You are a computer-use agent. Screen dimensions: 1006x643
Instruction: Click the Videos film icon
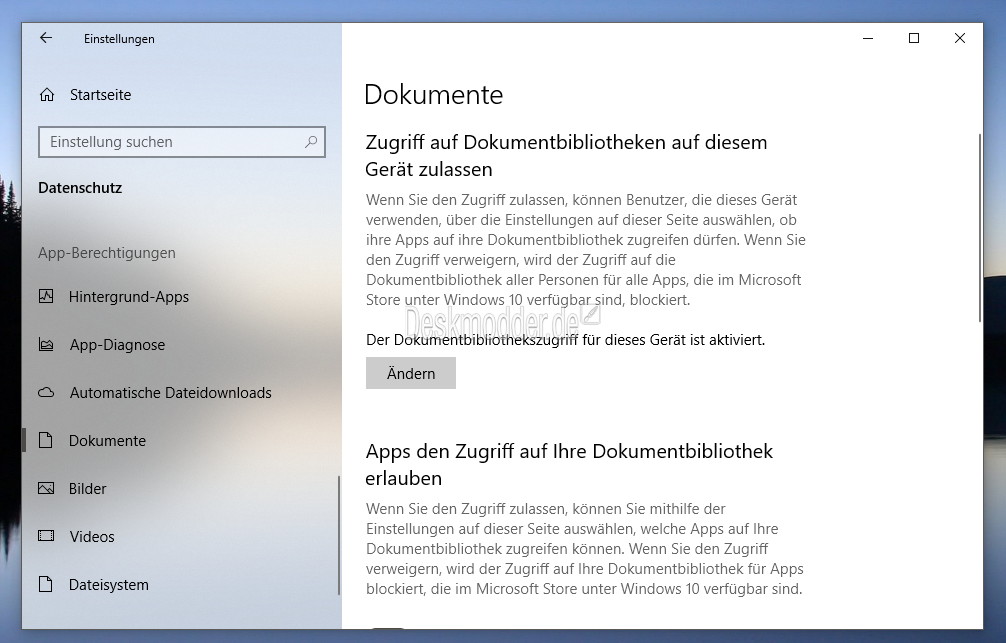[46, 536]
